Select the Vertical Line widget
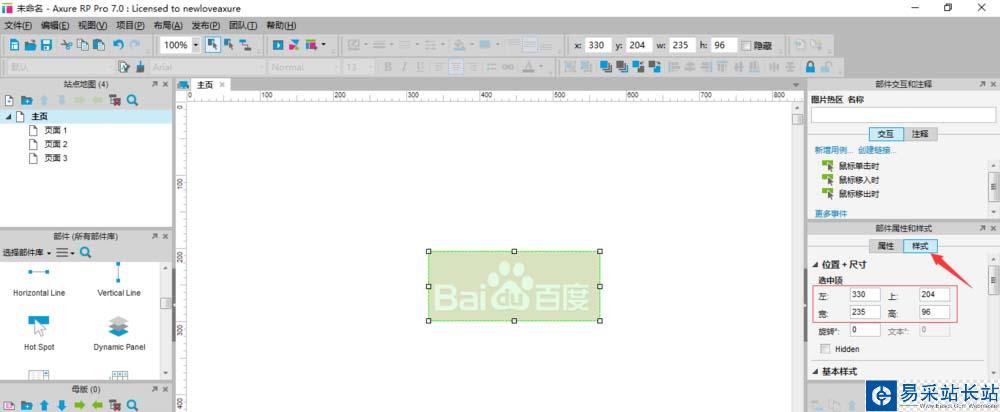The width and height of the screenshot is (1000, 412). tap(119, 279)
